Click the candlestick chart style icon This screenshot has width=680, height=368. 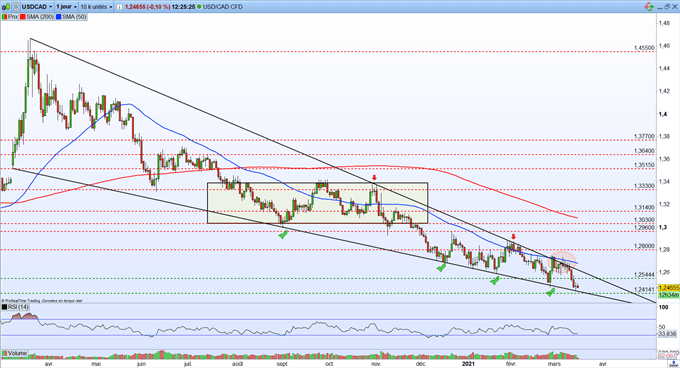(6, 7)
